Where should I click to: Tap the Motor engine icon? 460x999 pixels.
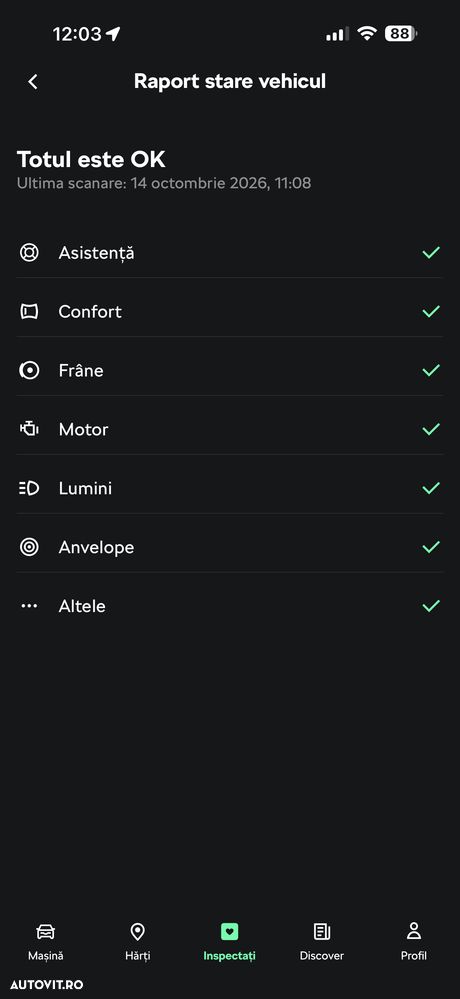(29, 429)
